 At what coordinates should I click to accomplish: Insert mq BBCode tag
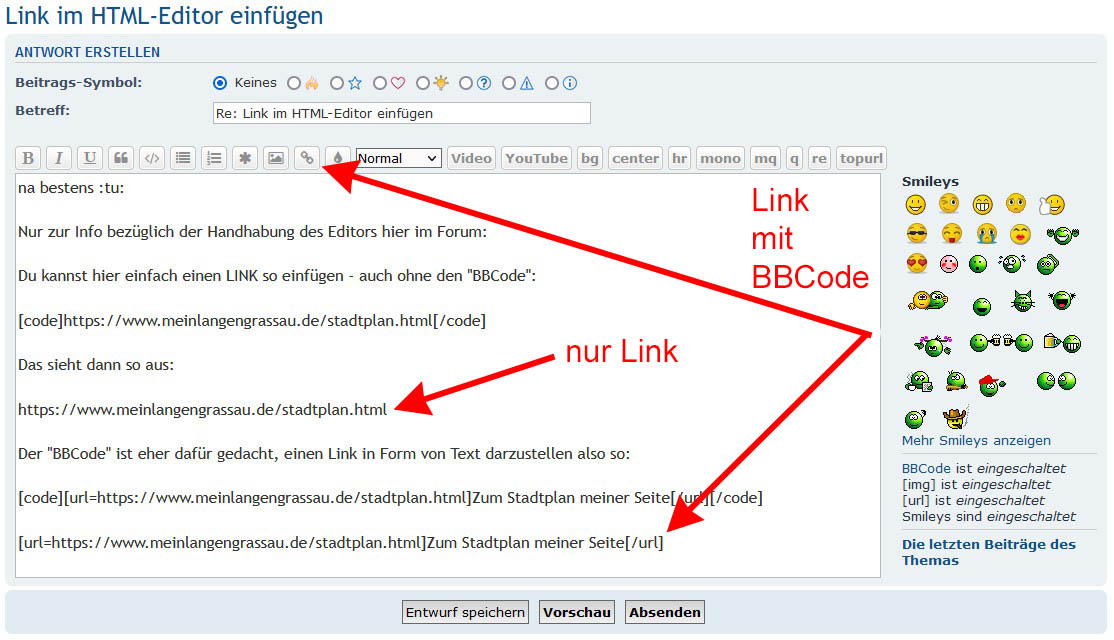(765, 158)
